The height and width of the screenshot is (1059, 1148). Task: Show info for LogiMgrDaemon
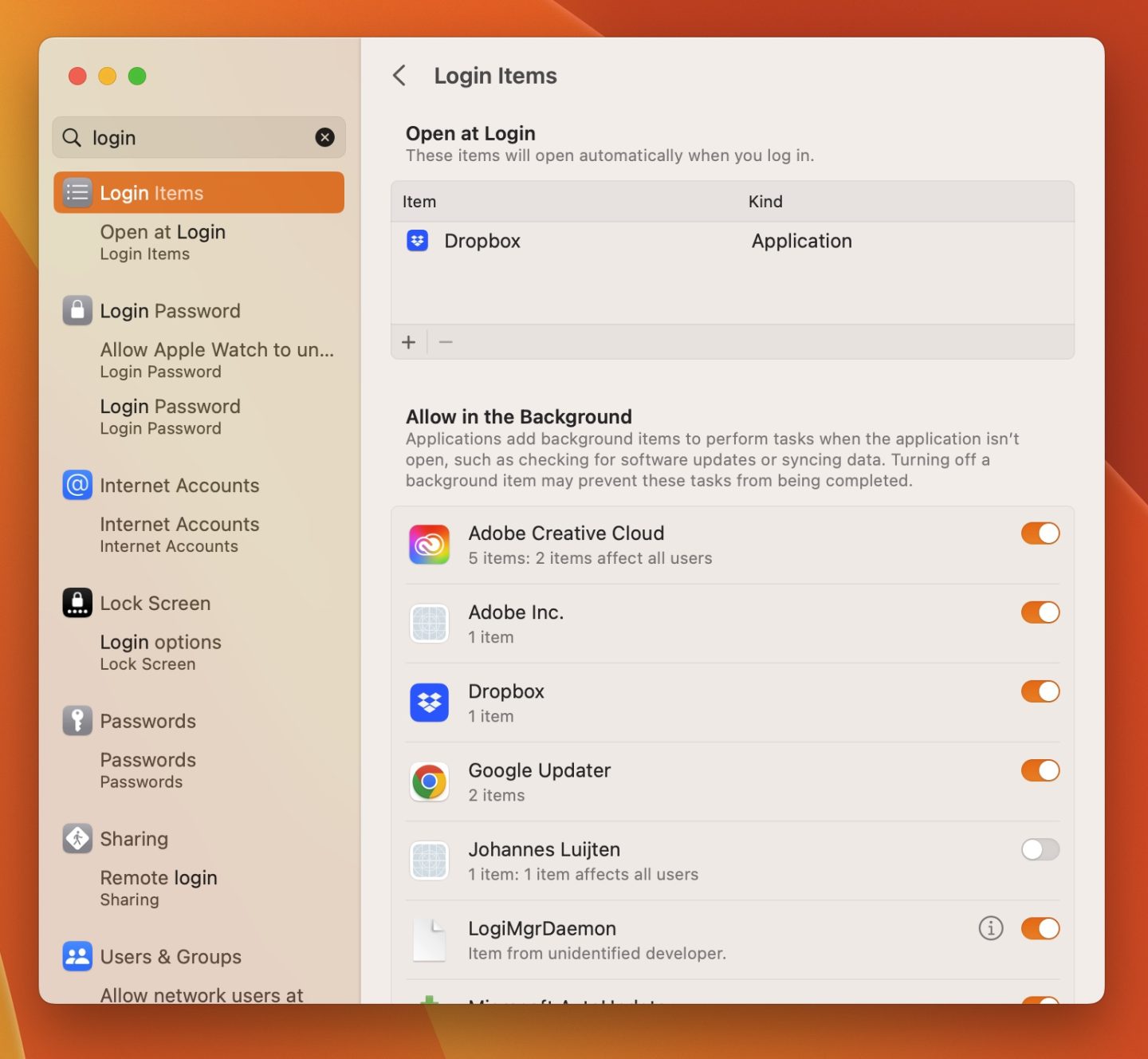(x=991, y=928)
